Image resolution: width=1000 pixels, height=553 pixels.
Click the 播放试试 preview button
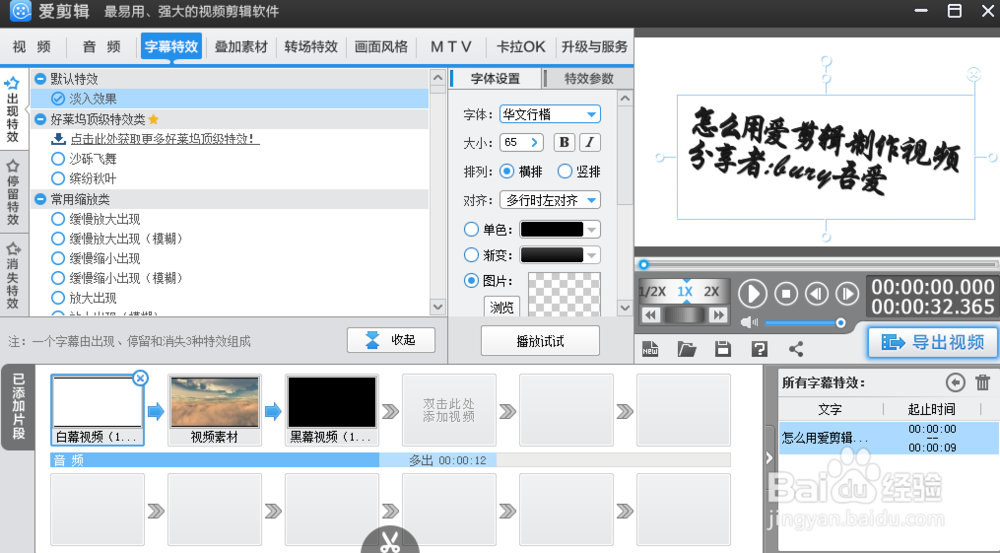tap(540, 341)
